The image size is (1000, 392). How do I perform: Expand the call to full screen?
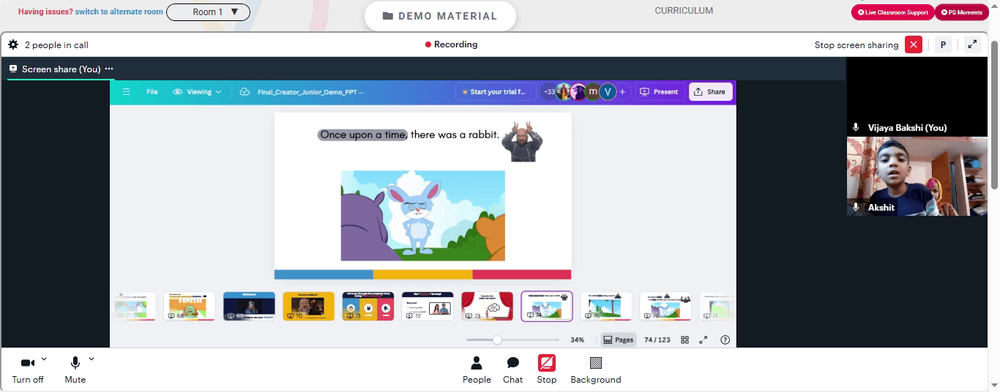[x=972, y=45]
